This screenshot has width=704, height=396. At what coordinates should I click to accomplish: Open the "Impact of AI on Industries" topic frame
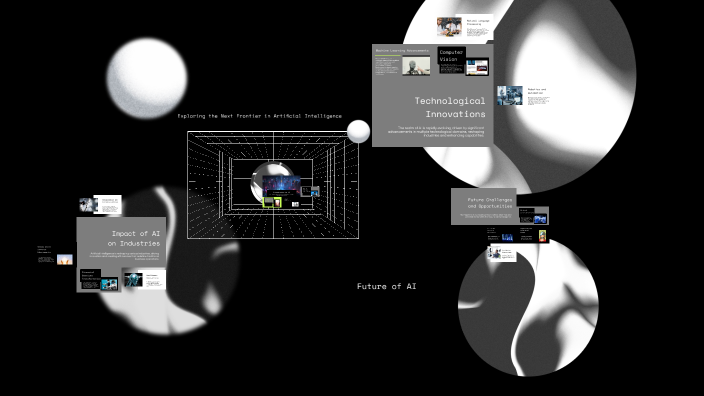pos(121,255)
